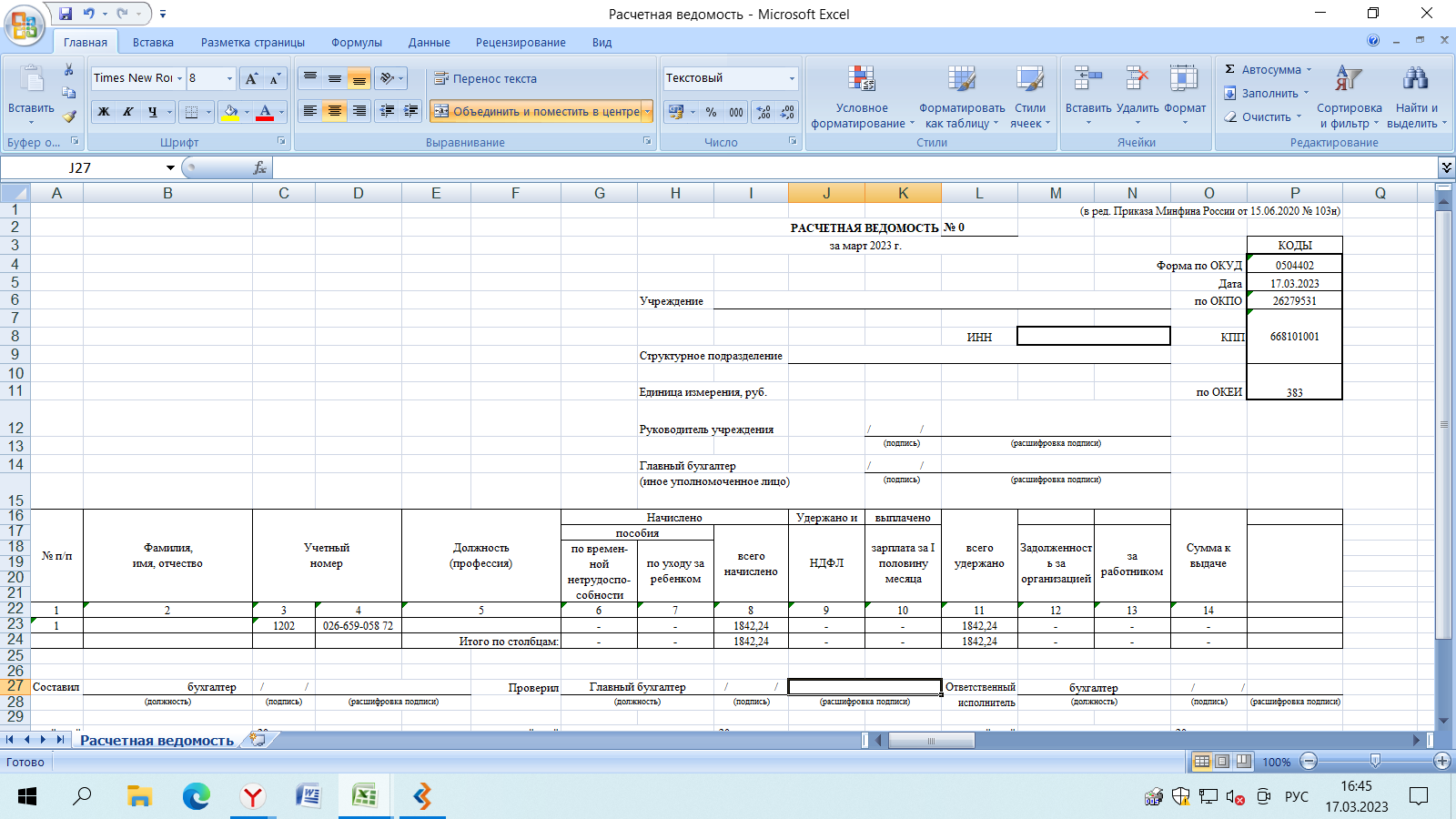Image resolution: width=1456 pixels, height=819 pixels.
Task: Decrease decimal places icon
Action: [788, 112]
